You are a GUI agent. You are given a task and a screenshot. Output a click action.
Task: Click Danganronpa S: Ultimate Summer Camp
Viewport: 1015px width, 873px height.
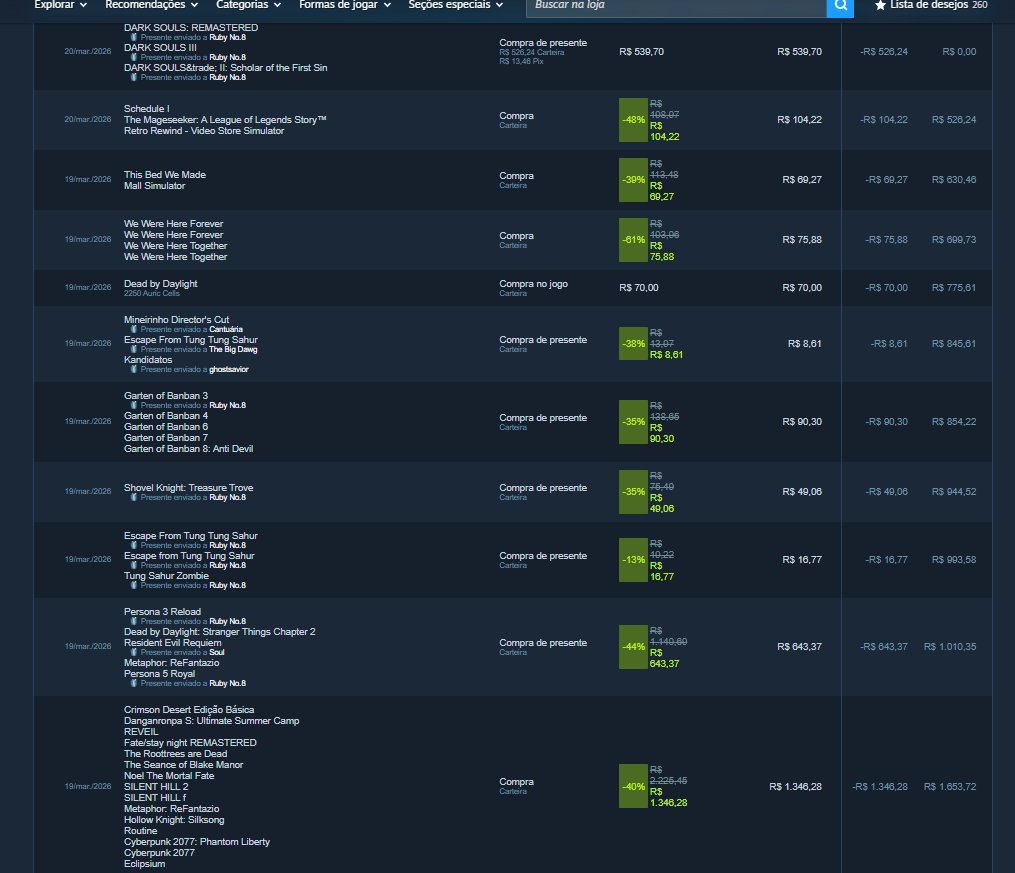point(212,721)
